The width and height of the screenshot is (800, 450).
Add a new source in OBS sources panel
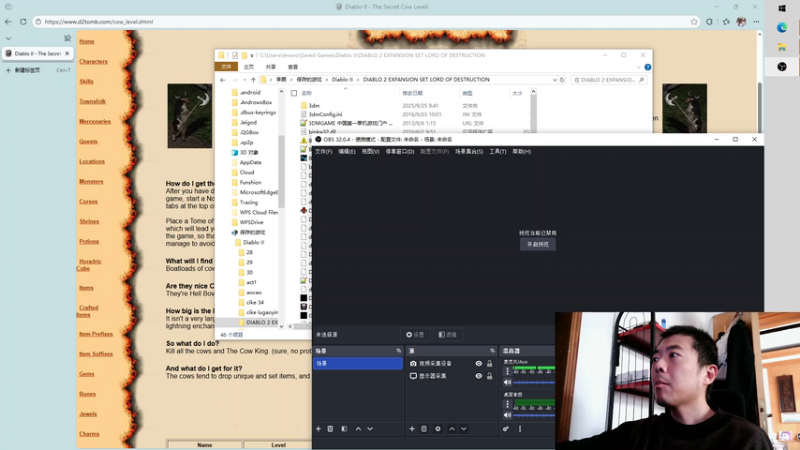tap(412, 429)
